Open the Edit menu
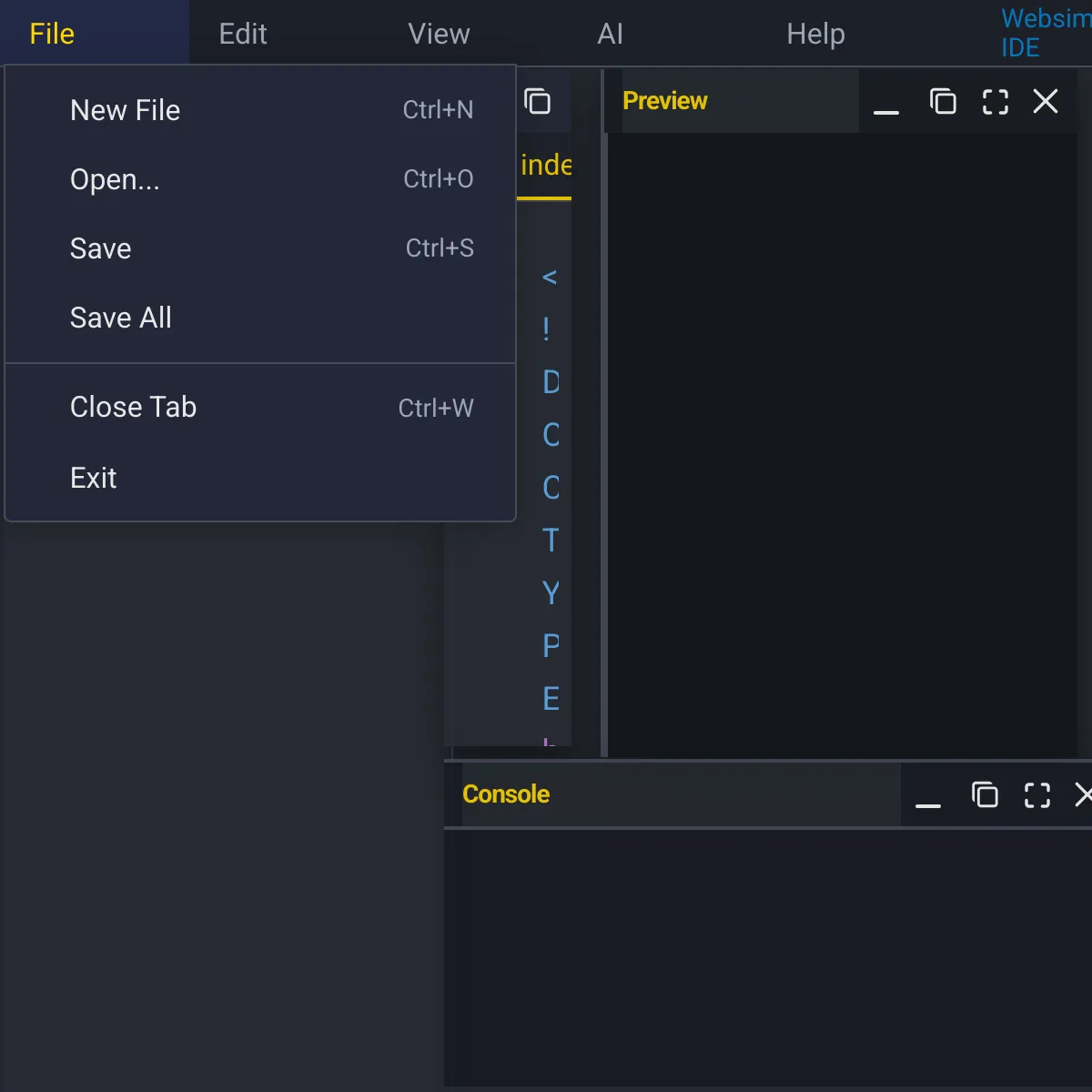 click(x=242, y=33)
